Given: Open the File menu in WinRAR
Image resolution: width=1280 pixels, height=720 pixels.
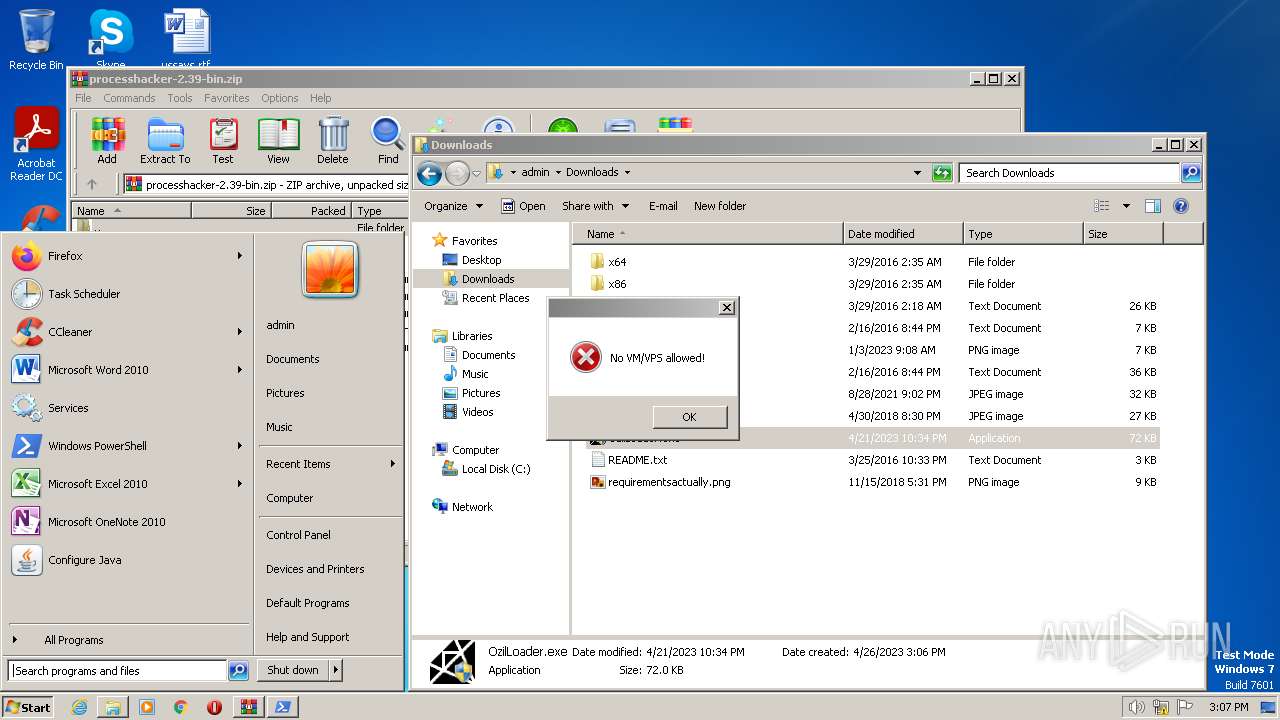Looking at the screenshot, I should (x=83, y=98).
